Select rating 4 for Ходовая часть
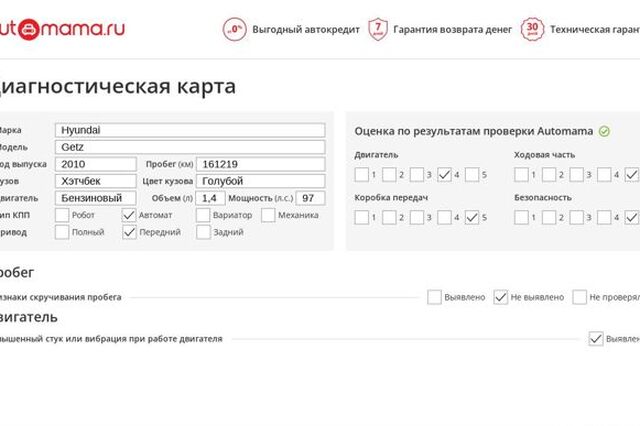 point(604,175)
